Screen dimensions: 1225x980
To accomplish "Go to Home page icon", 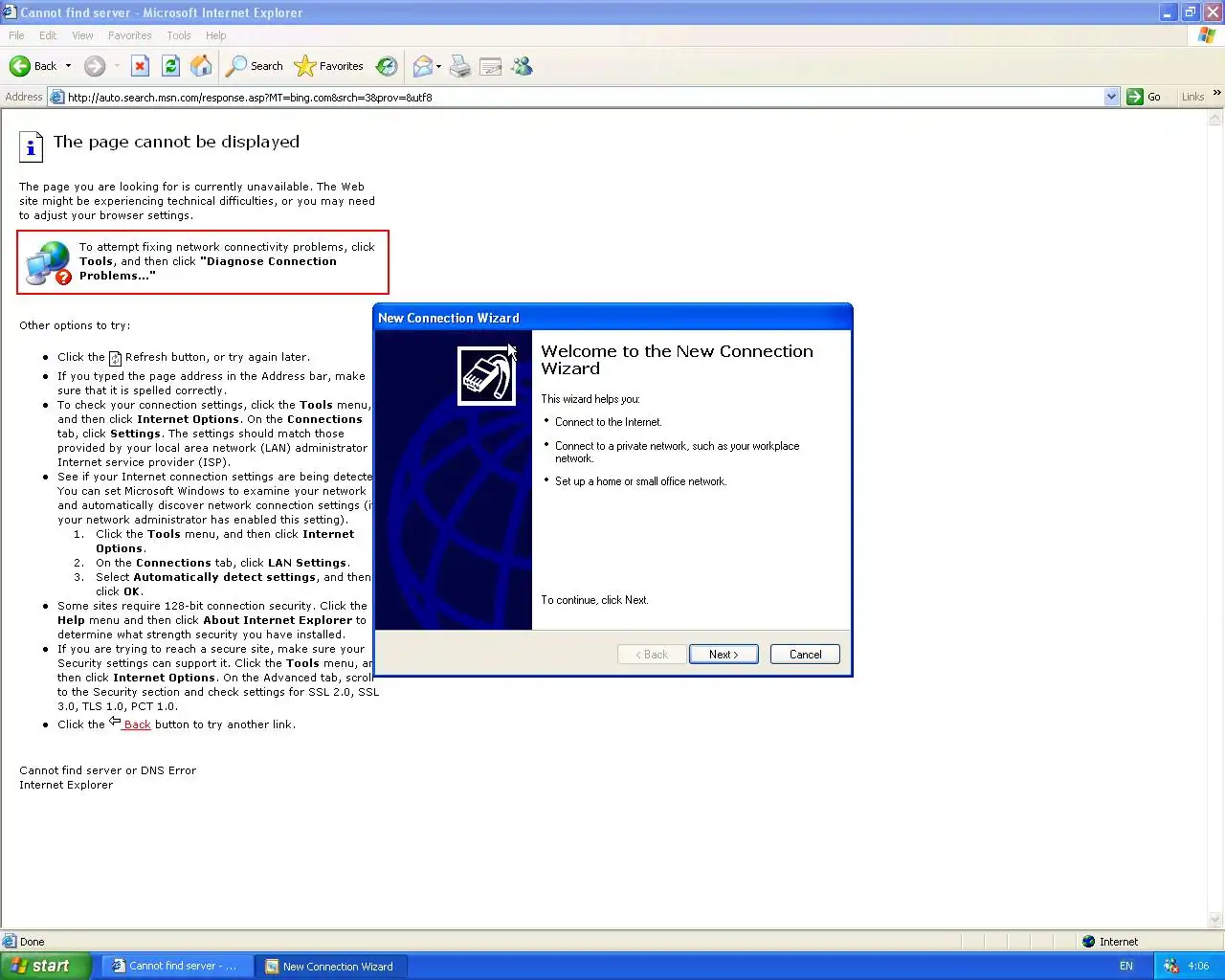I will [201, 66].
